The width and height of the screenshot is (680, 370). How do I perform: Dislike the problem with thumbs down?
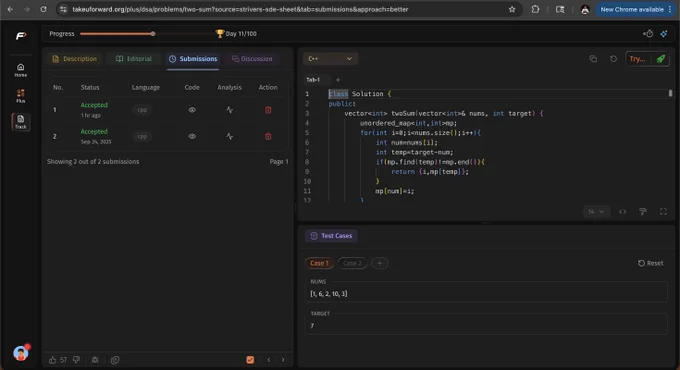(x=76, y=360)
